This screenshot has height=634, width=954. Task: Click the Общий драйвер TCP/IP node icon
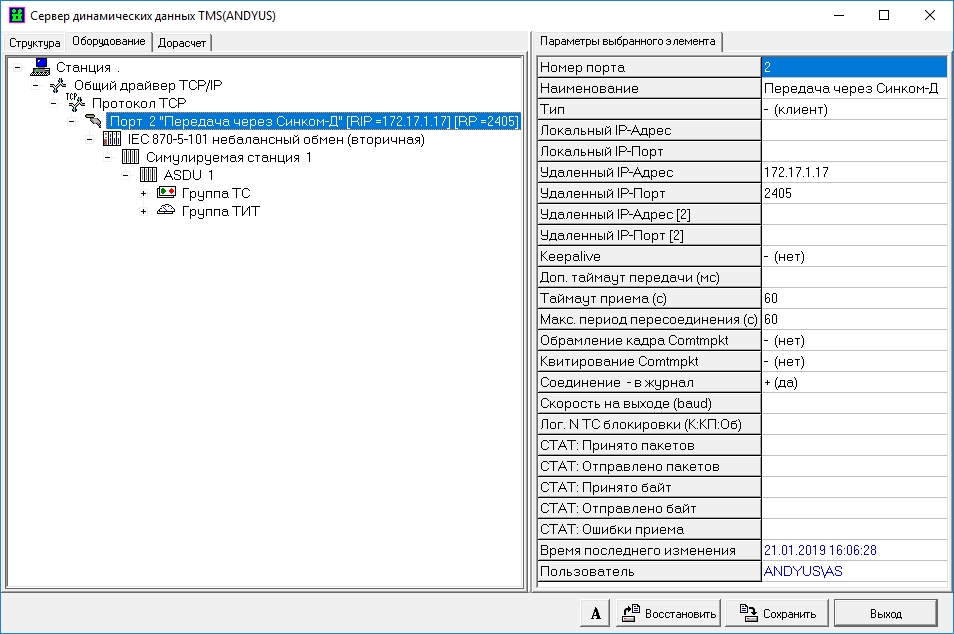click(58, 85)
